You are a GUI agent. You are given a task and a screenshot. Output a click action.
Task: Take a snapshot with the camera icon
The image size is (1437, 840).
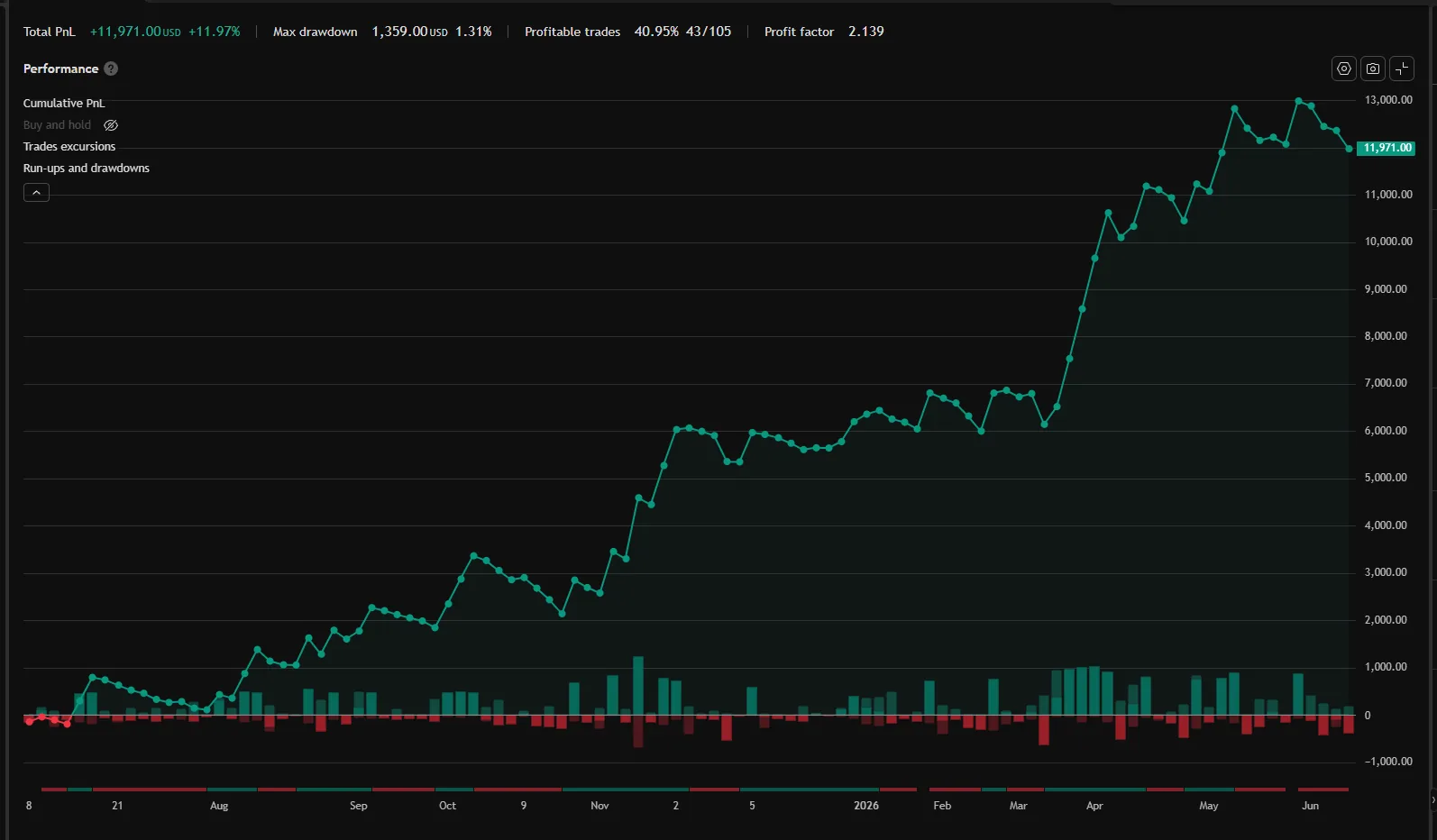(1373, 68)
